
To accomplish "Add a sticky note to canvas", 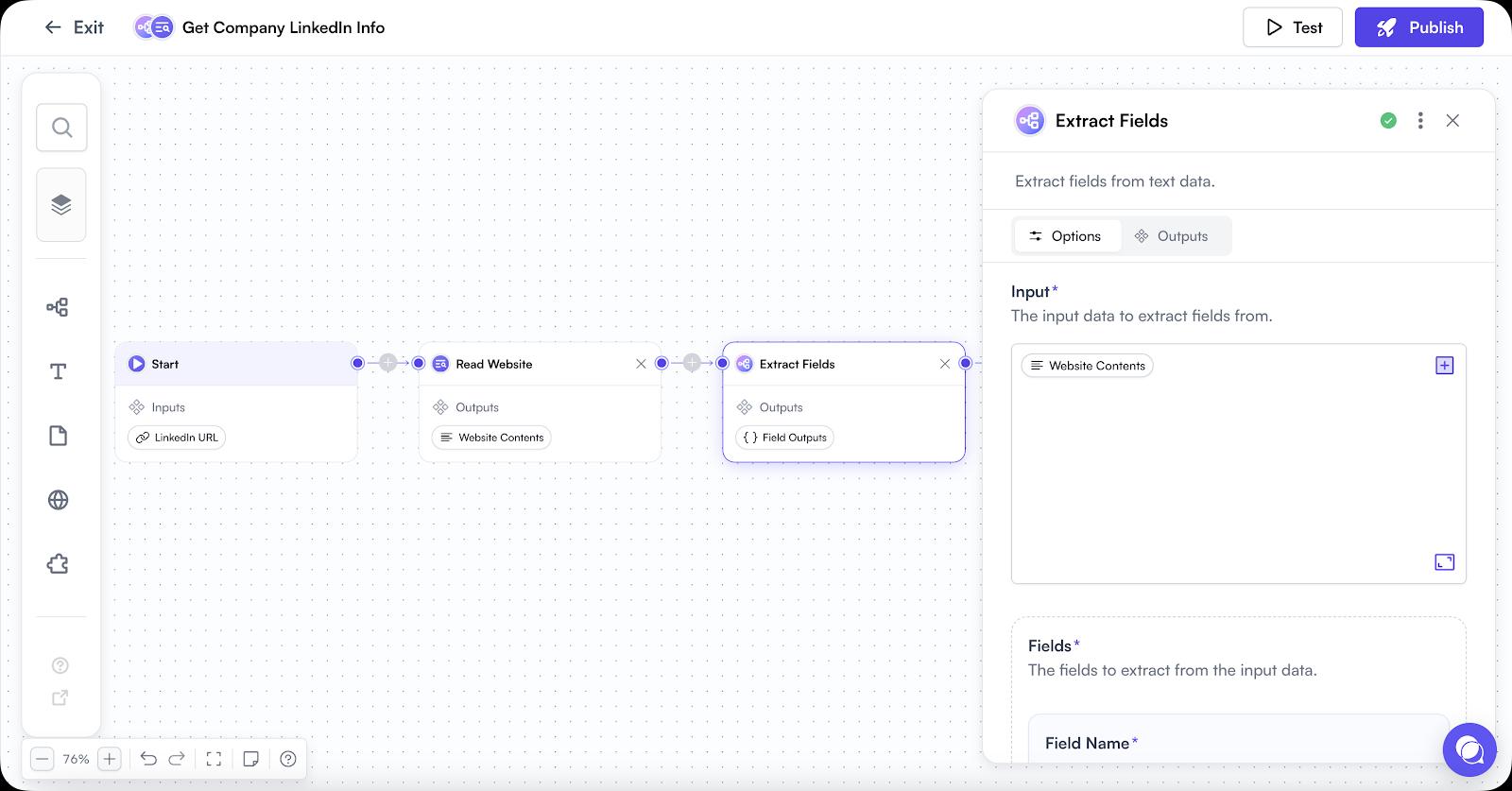I will pyautogui.click(x=250, y=759).
